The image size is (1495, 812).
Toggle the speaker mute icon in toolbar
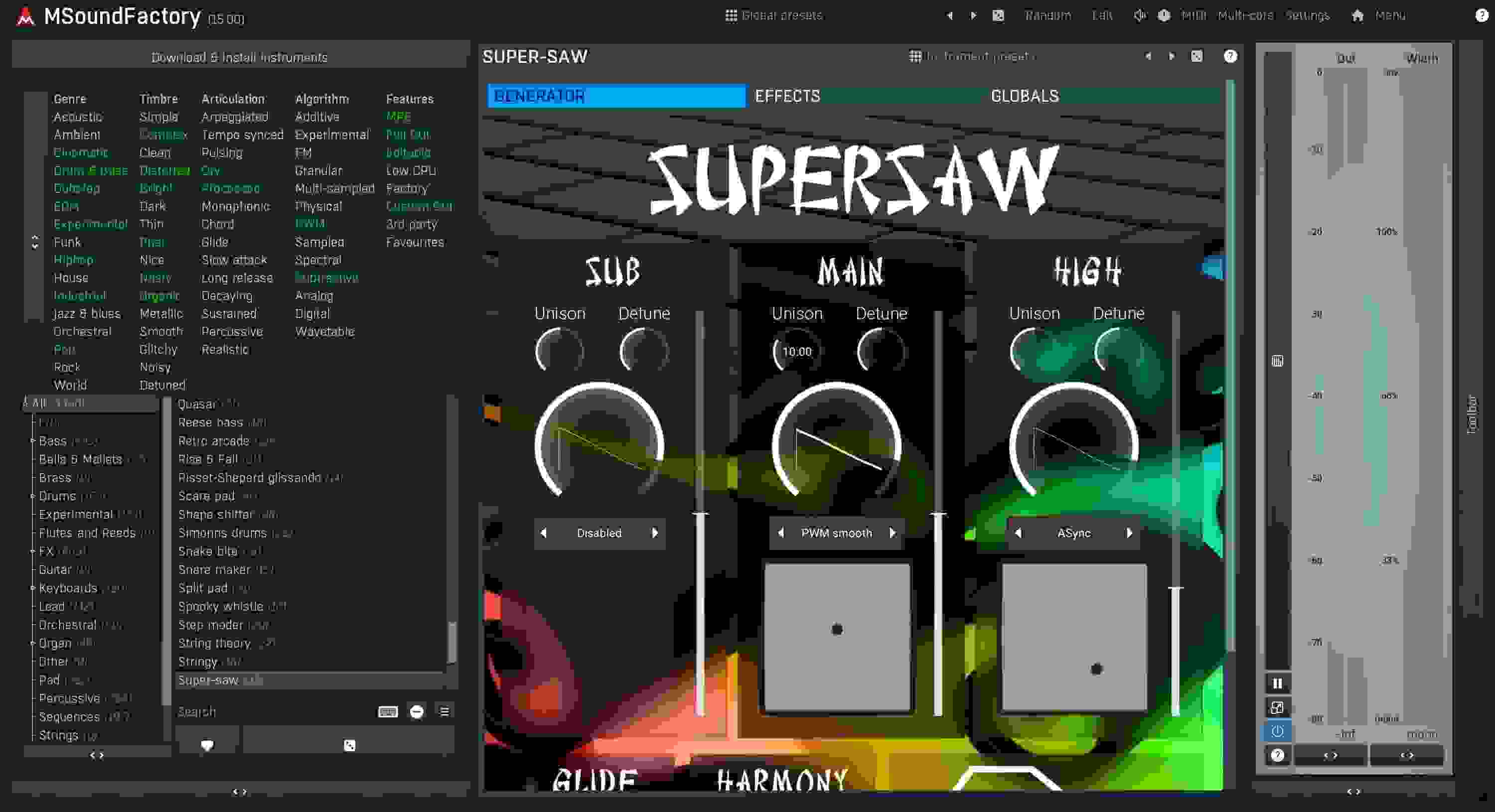(1139, 15)
